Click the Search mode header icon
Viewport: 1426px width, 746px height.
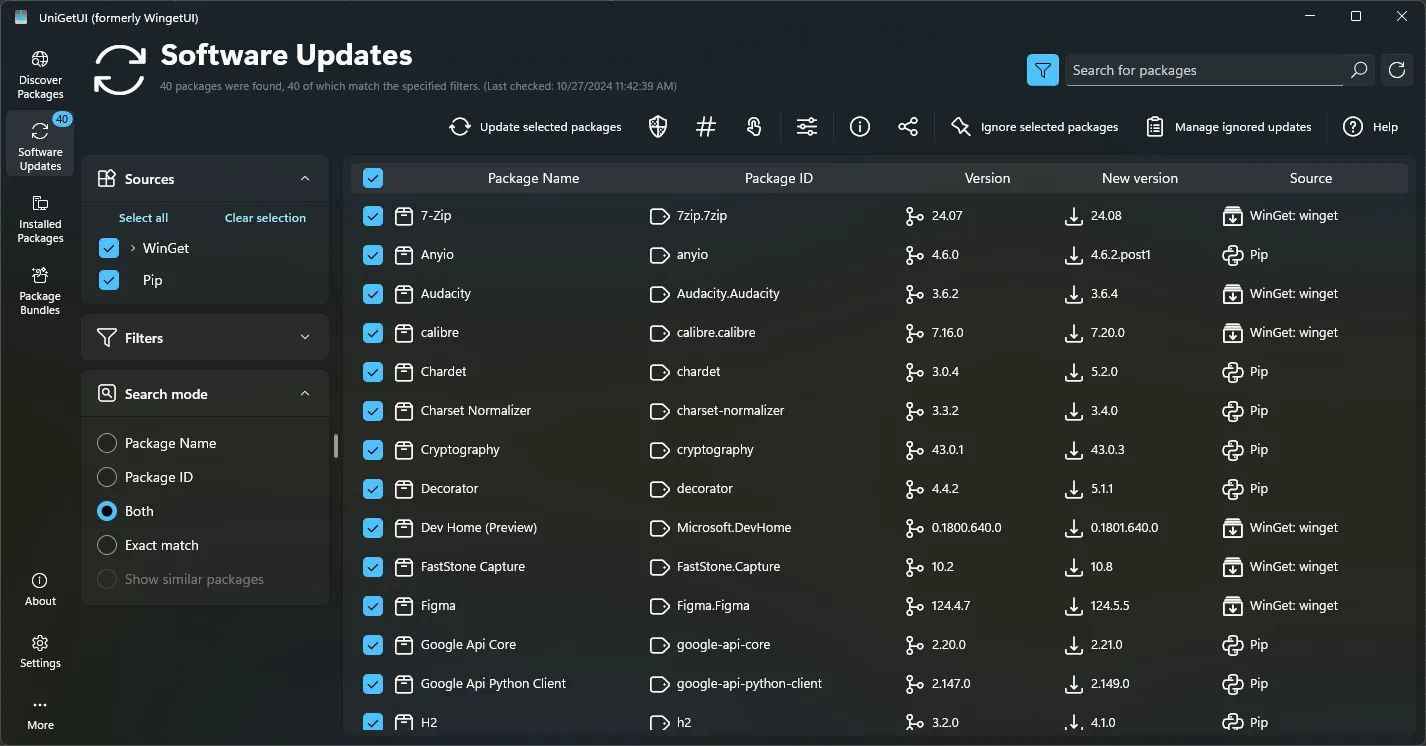pyautogui.click(x=106, y=394)
